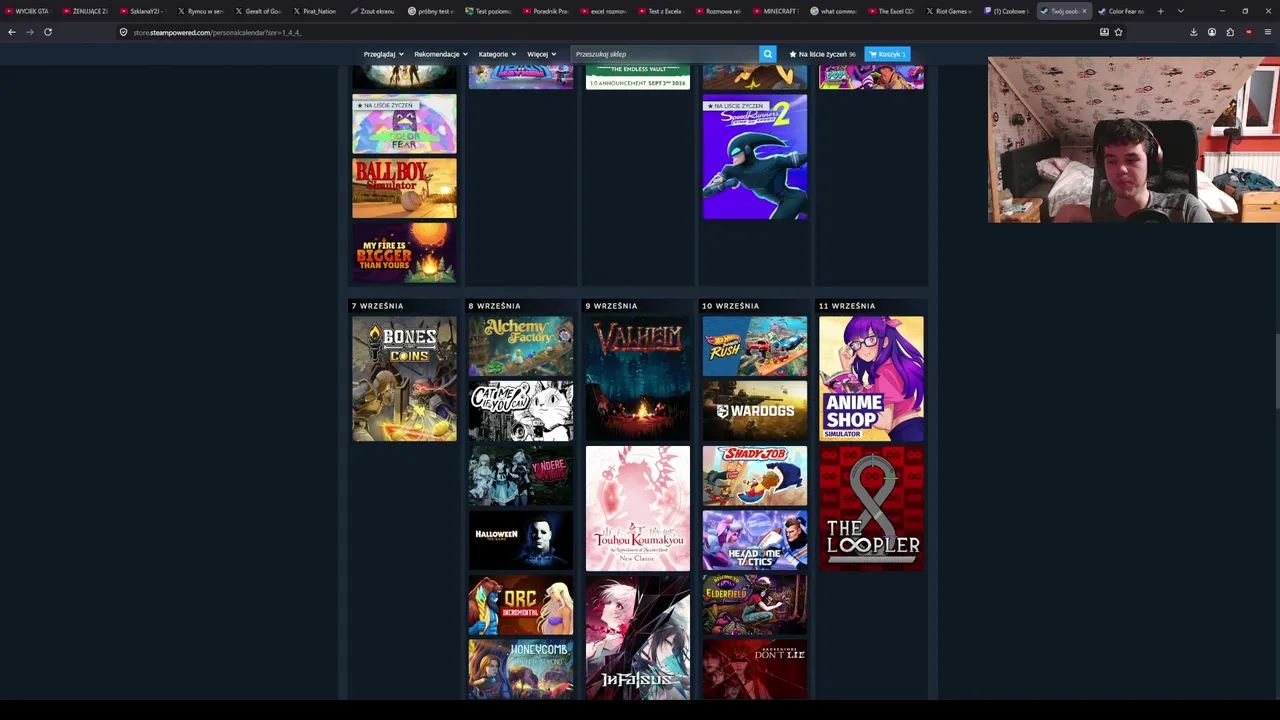Focus the Przeszukaj sklep search field
The height and width of the screenshot is (720, 1280).
664,54
